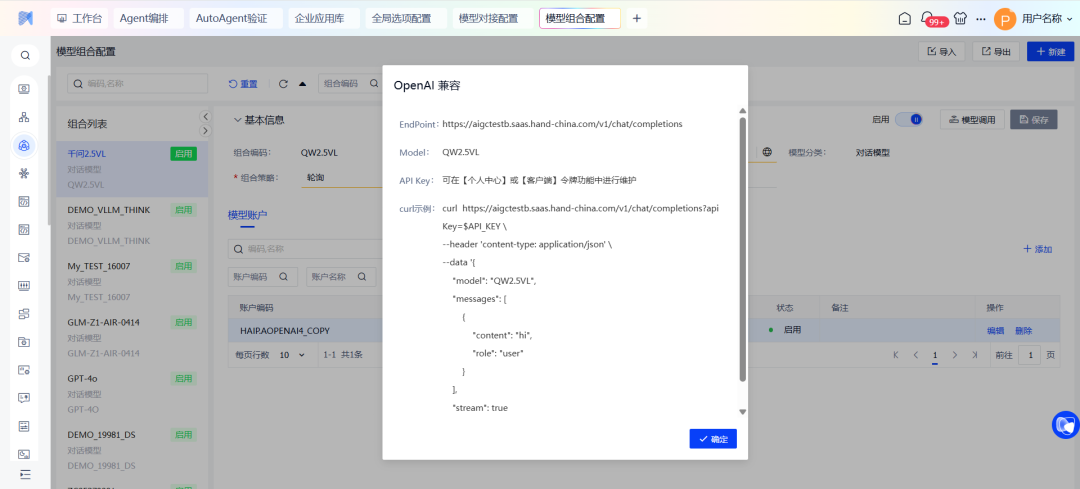Click the globe icon next to 模型分类
The width and height of the screenshot is (1080, 489).
coord(767,152)
